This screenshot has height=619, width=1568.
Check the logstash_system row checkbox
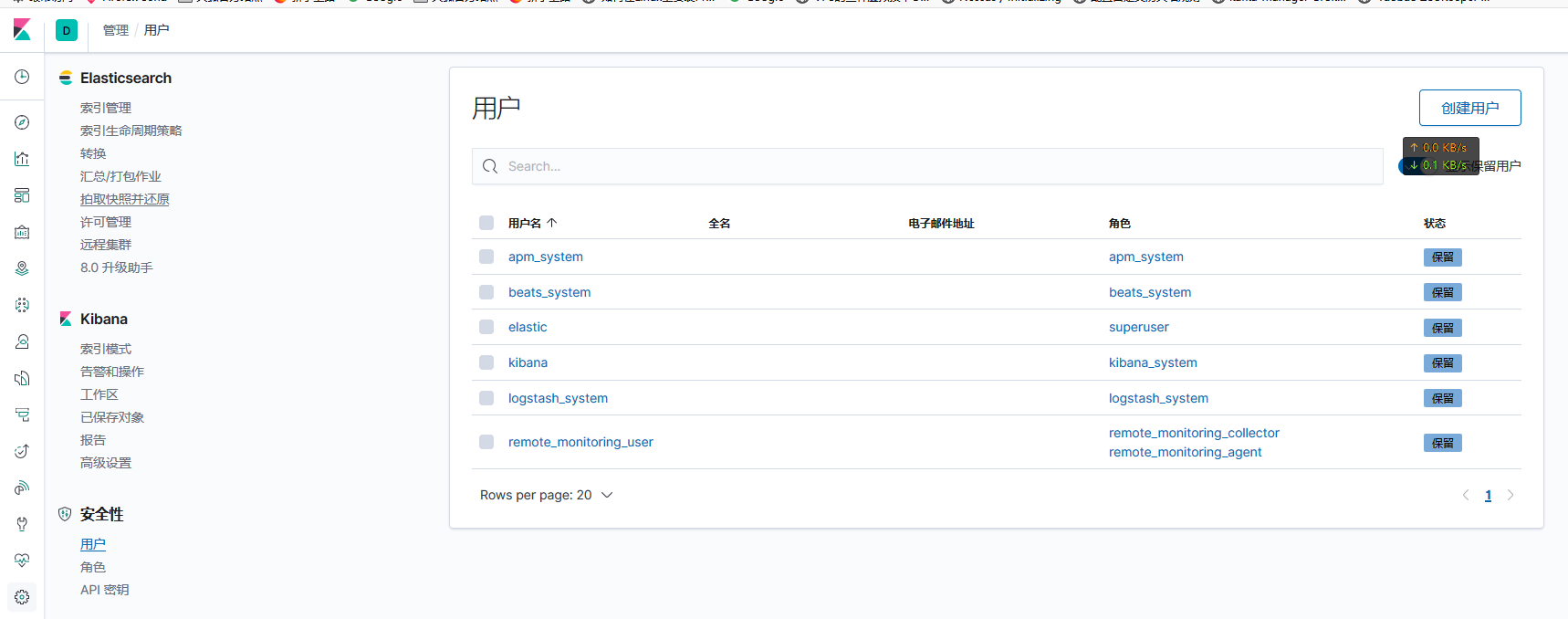click(486, 398)
